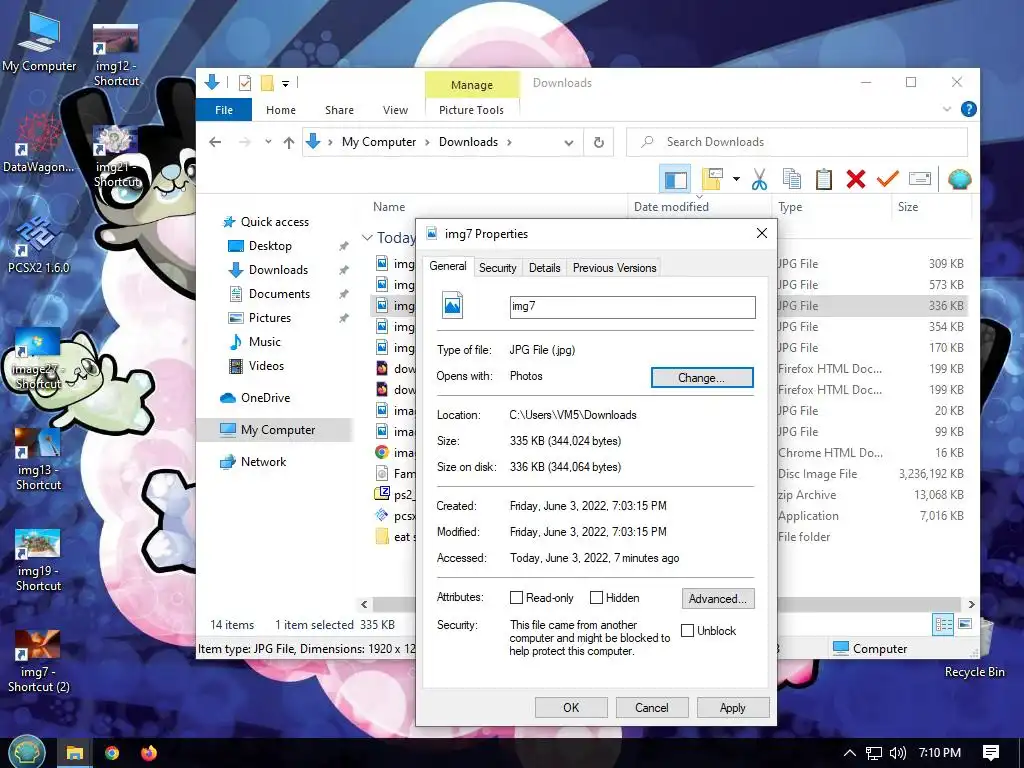
Task: Collapse the Today group in file list
Action: pos(367,238)
